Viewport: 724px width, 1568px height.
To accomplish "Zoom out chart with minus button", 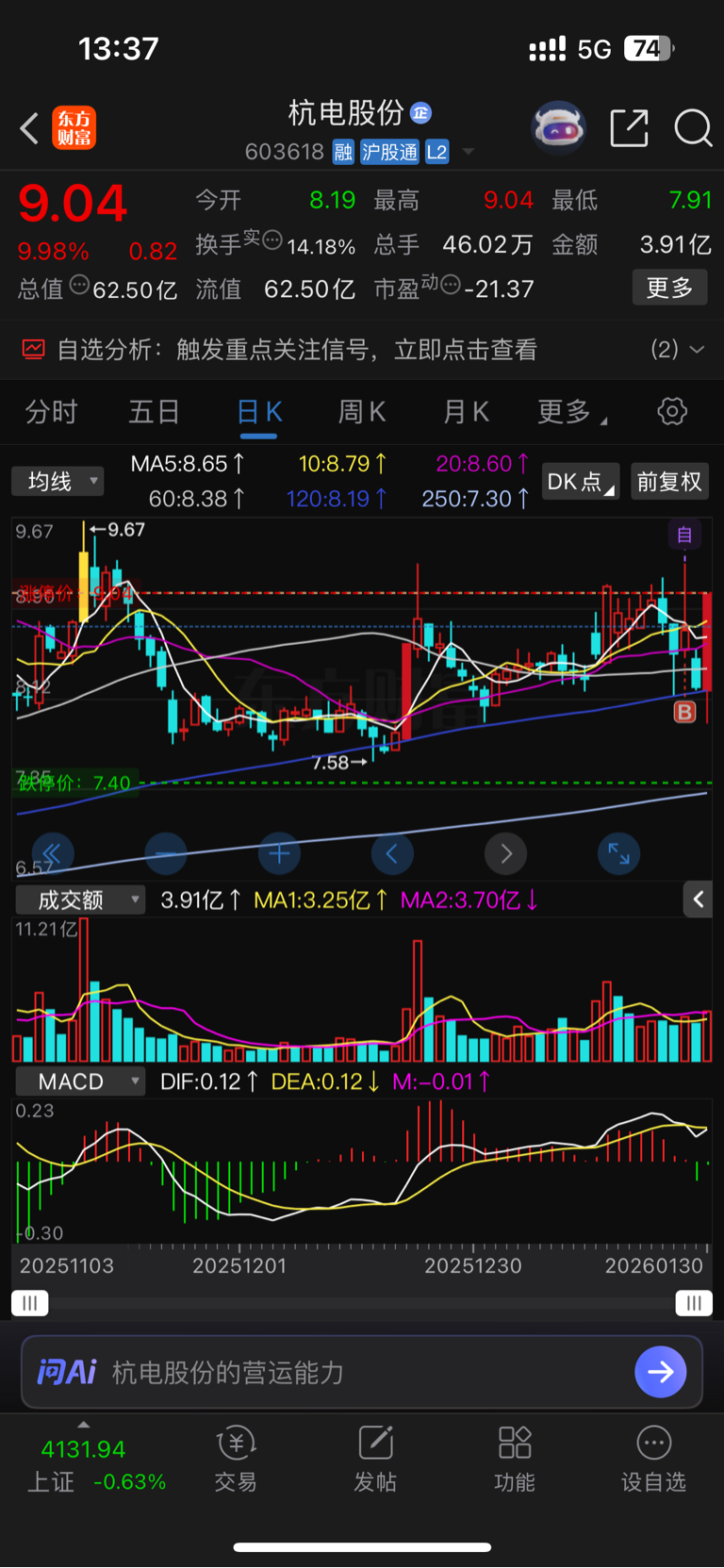I will point(166,854).
